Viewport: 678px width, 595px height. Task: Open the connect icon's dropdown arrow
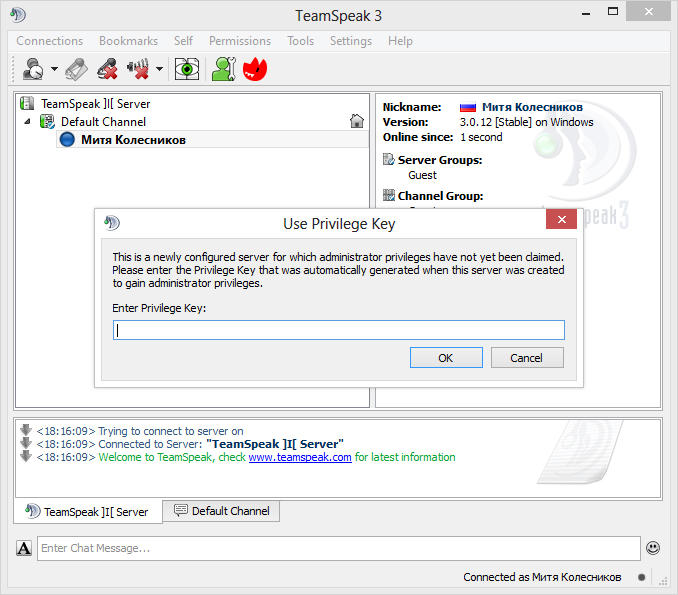coord(54,69)
